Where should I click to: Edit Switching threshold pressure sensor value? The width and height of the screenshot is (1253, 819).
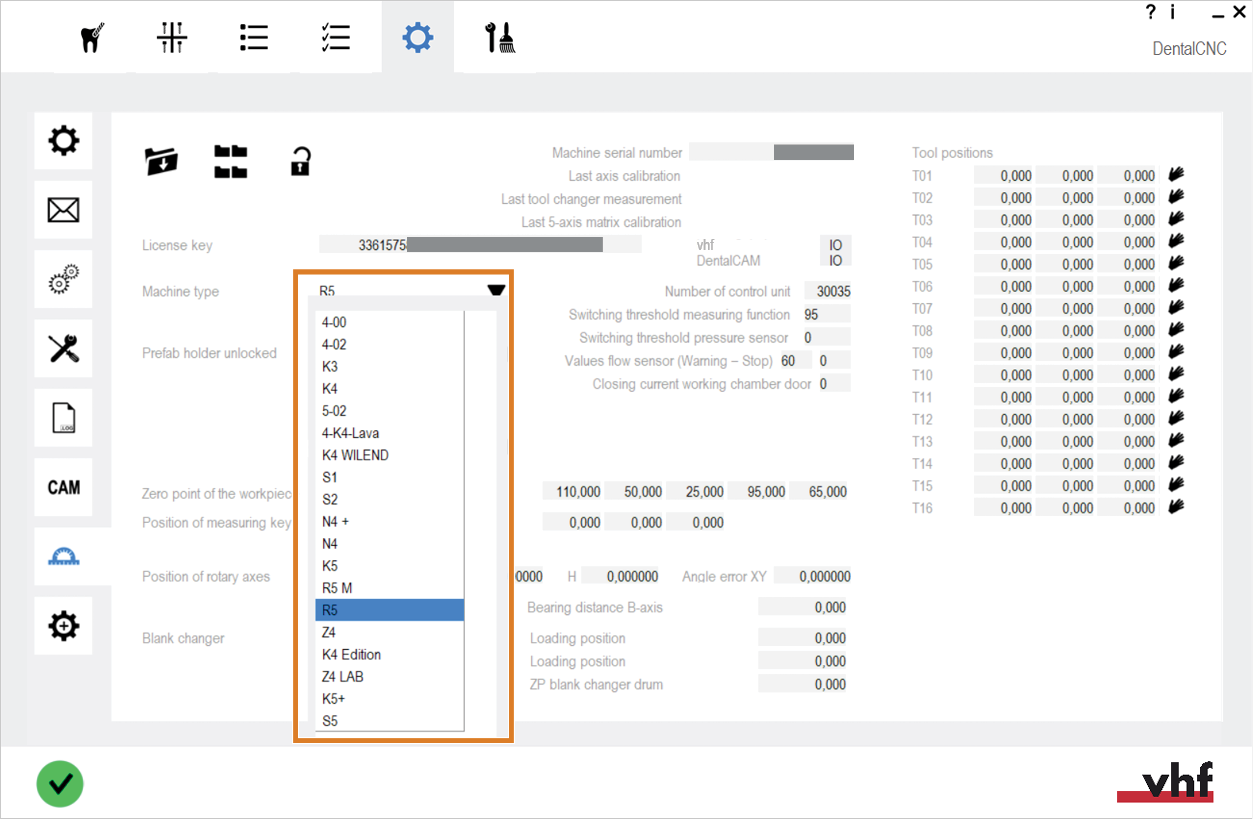coord(825,337)
